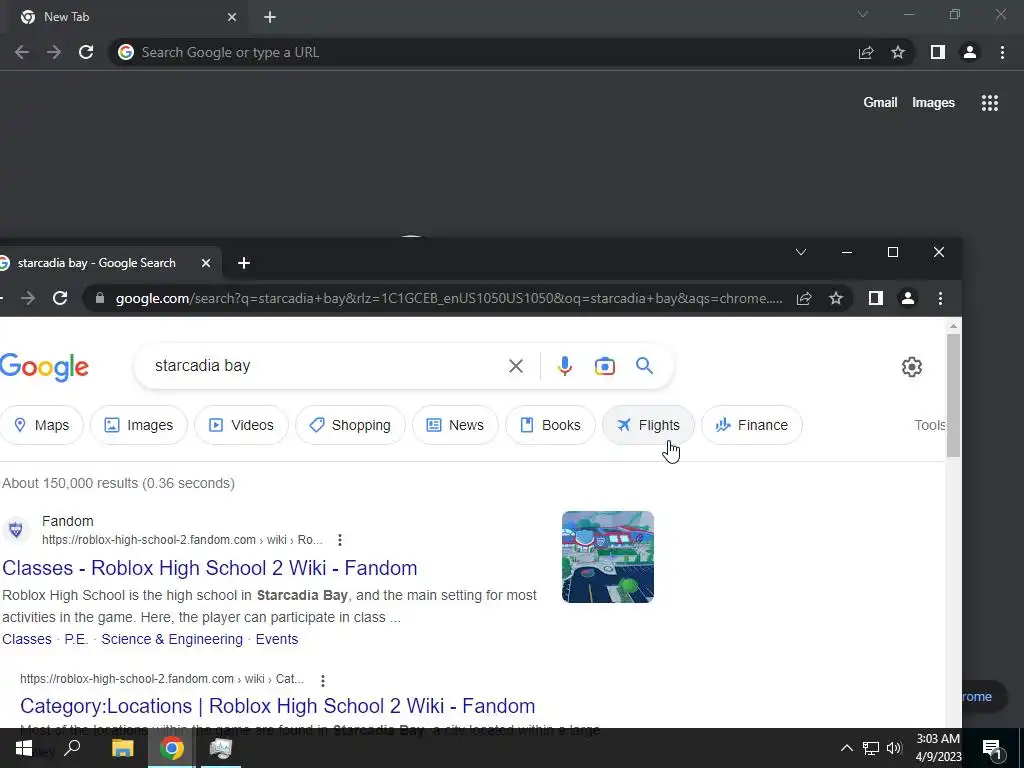This screenshot has height=768, width=1024.
Task: Bookmark the starcadia bay search page
Action: pyautogui.click(x=836, y=298)
